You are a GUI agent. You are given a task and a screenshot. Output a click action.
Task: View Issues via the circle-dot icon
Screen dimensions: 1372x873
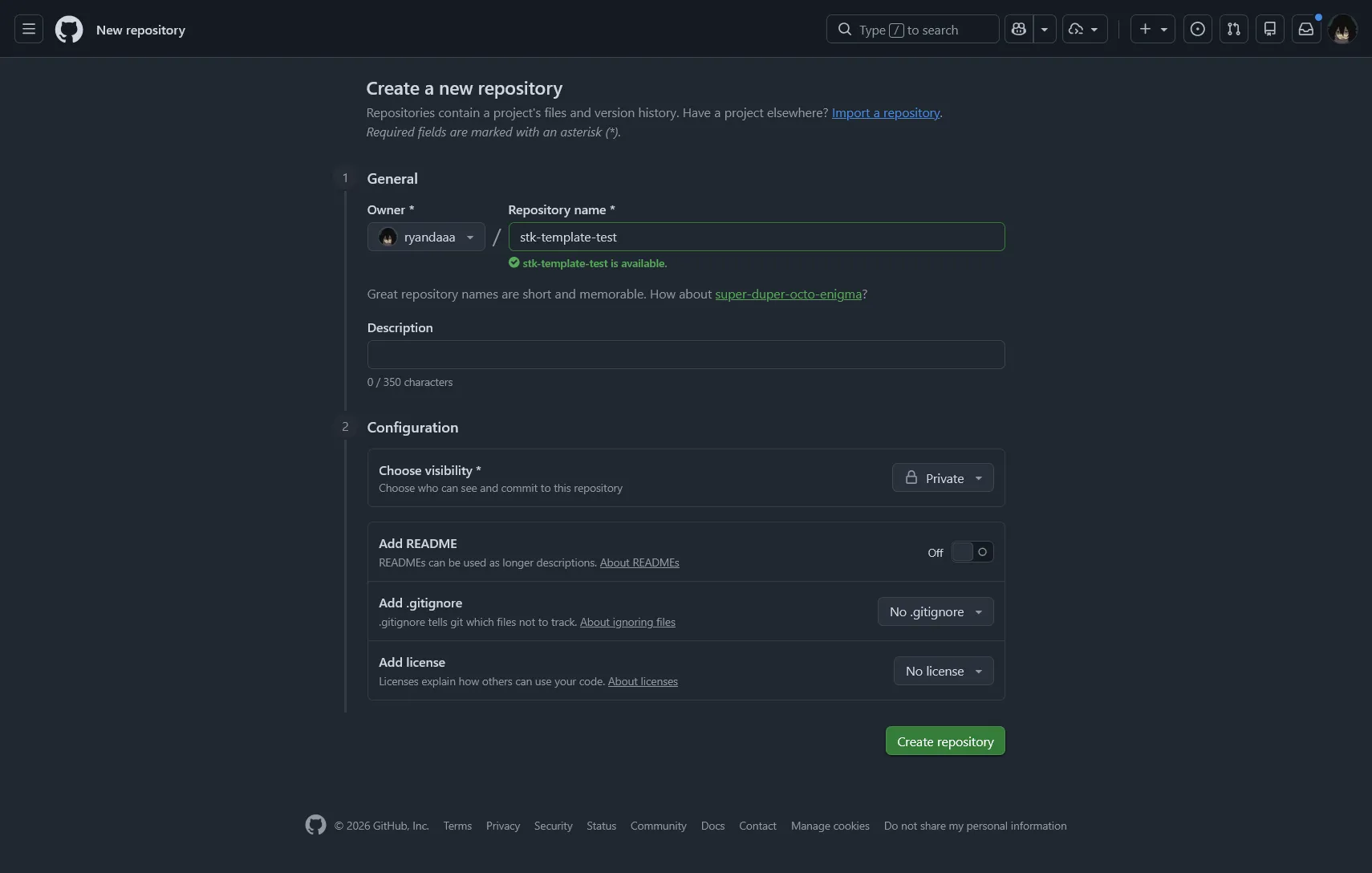1198,30
